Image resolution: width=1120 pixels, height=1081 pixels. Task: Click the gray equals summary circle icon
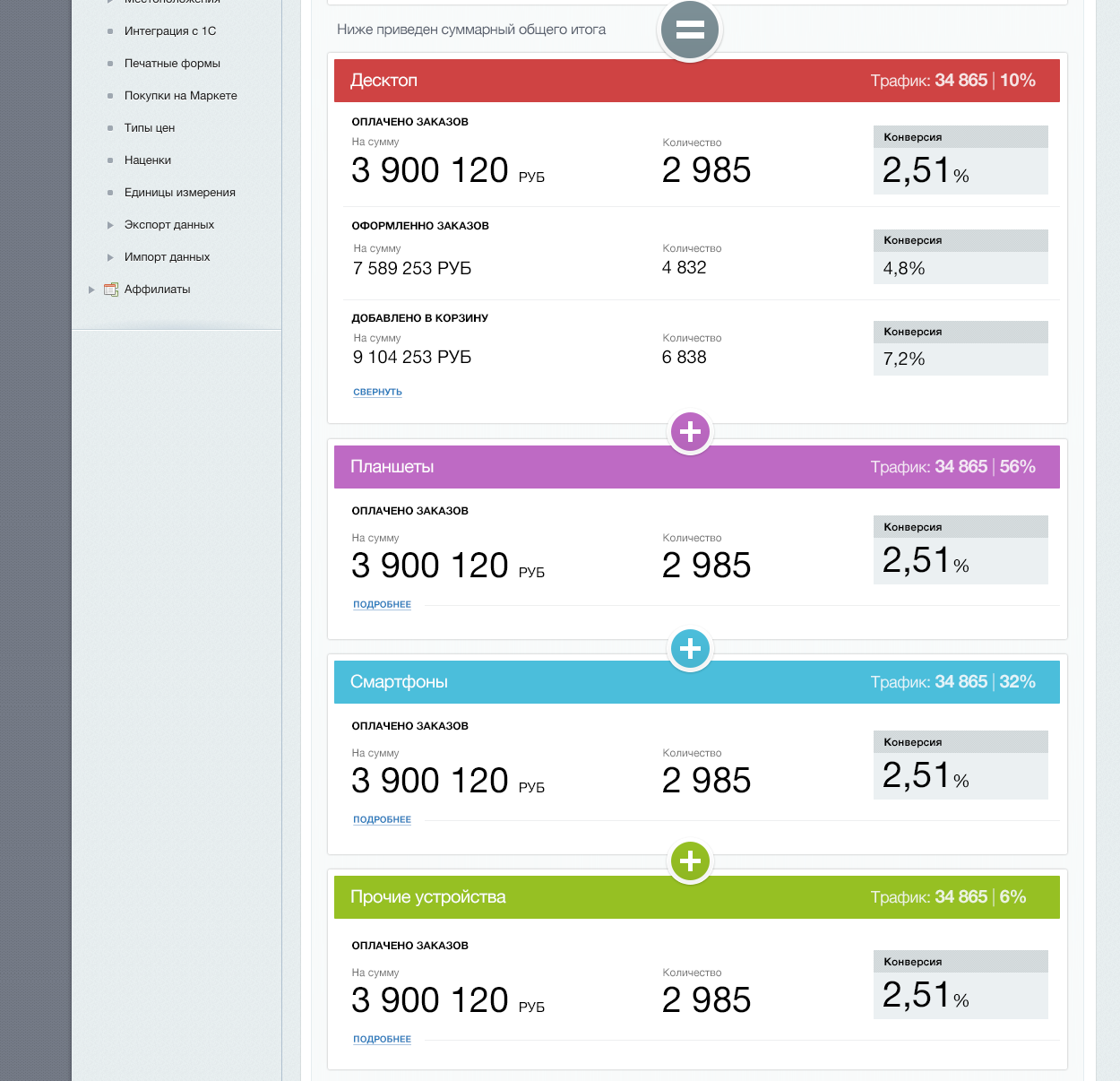click(x=689, y=30)
